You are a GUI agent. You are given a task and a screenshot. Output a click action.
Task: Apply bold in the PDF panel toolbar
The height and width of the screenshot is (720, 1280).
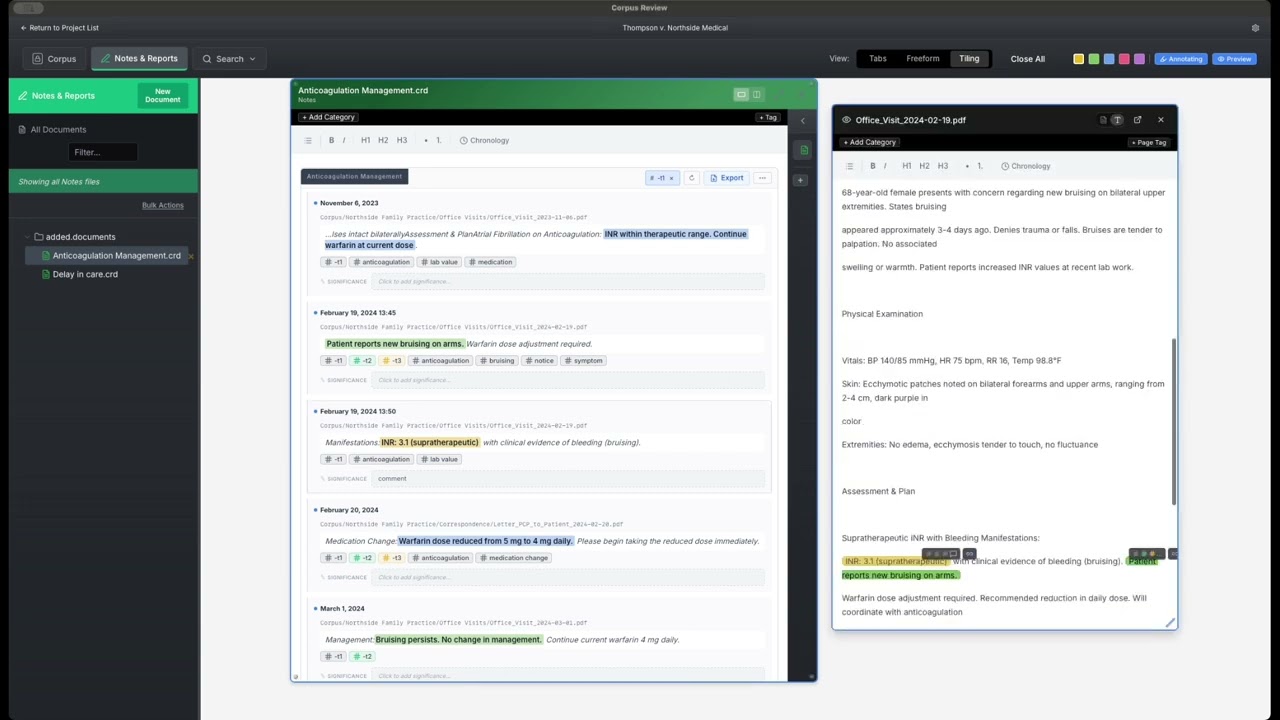872,166
